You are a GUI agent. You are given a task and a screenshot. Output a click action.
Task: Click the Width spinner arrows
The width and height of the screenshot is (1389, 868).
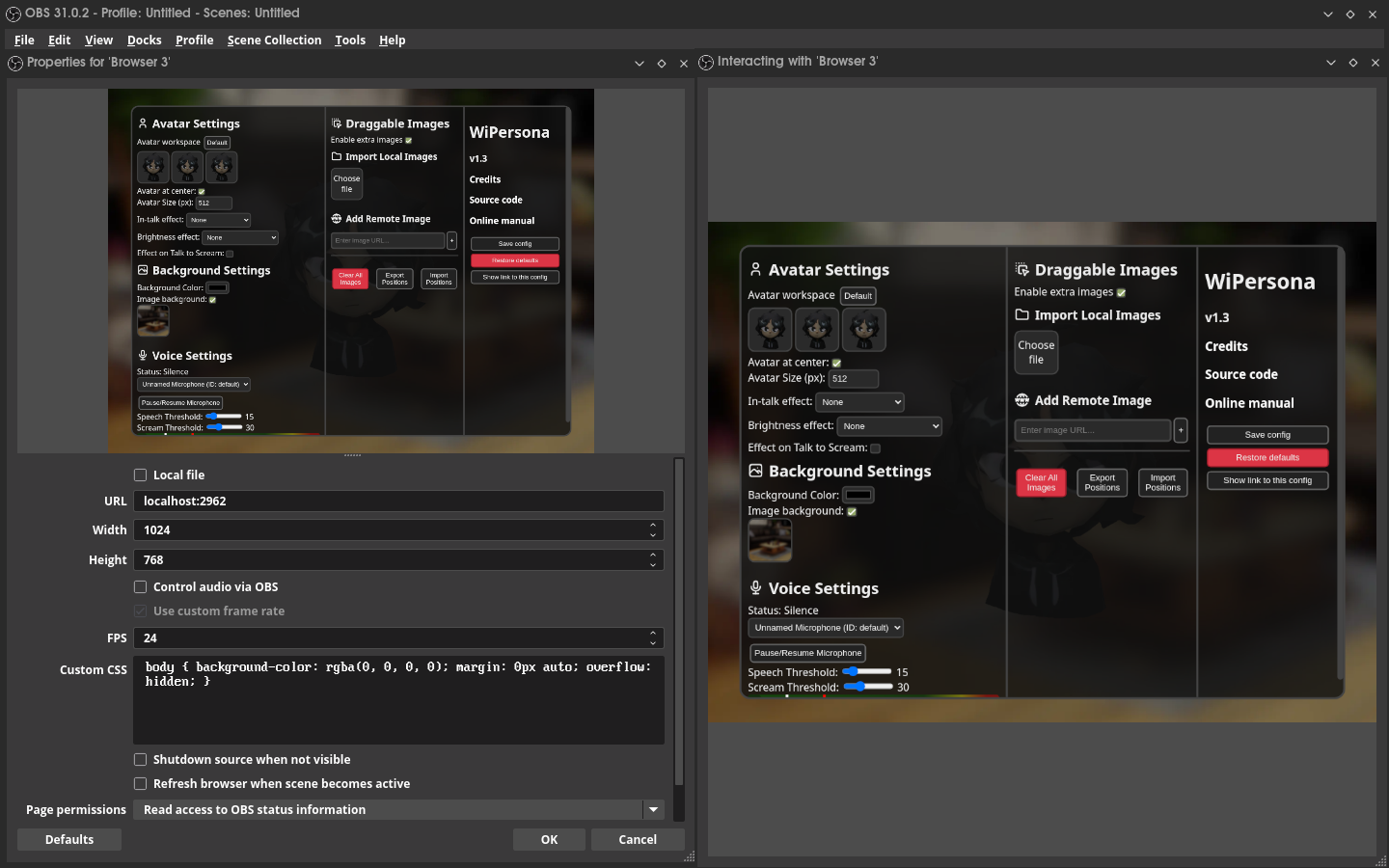coord(653,530)
